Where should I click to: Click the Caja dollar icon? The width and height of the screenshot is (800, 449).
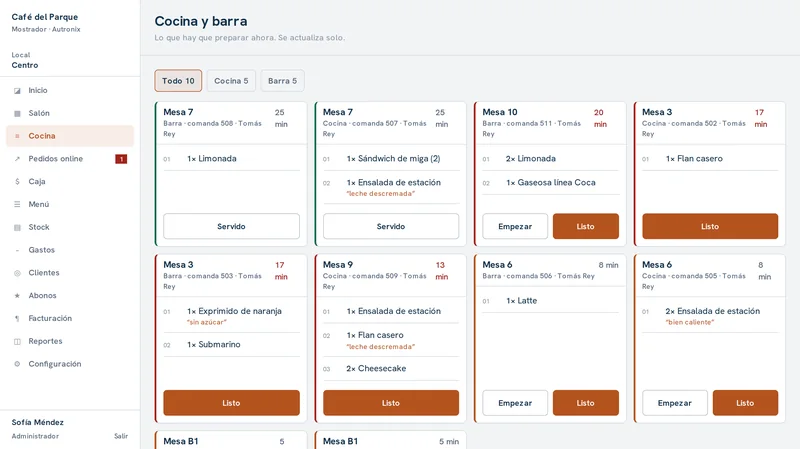pyautogui.click(x=17, y=182)
